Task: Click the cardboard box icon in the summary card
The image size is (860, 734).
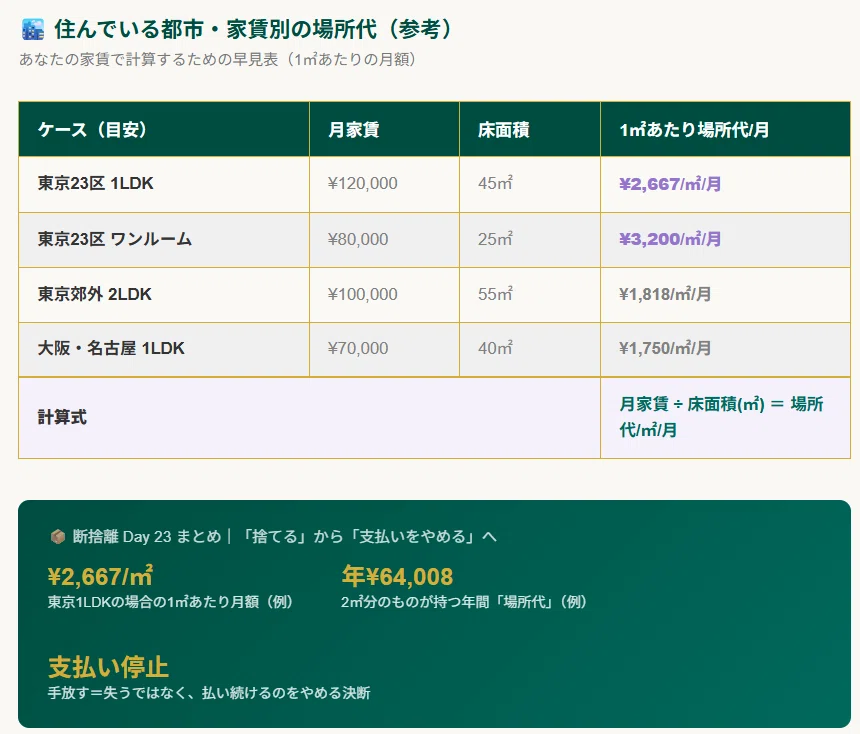Action: 57,537
